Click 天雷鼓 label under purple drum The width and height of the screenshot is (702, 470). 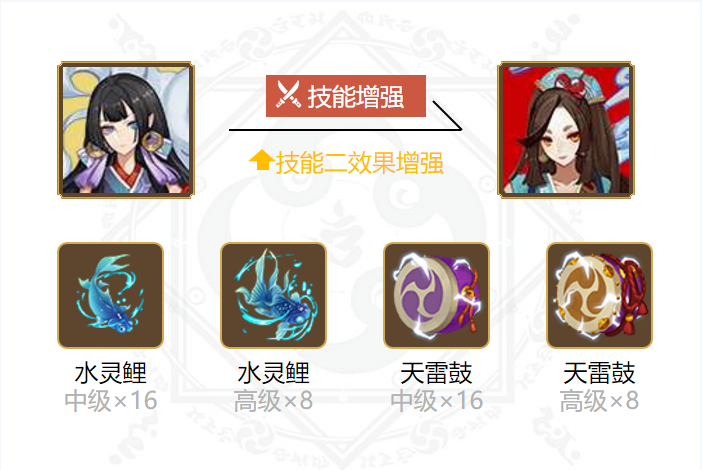point(437,373)
